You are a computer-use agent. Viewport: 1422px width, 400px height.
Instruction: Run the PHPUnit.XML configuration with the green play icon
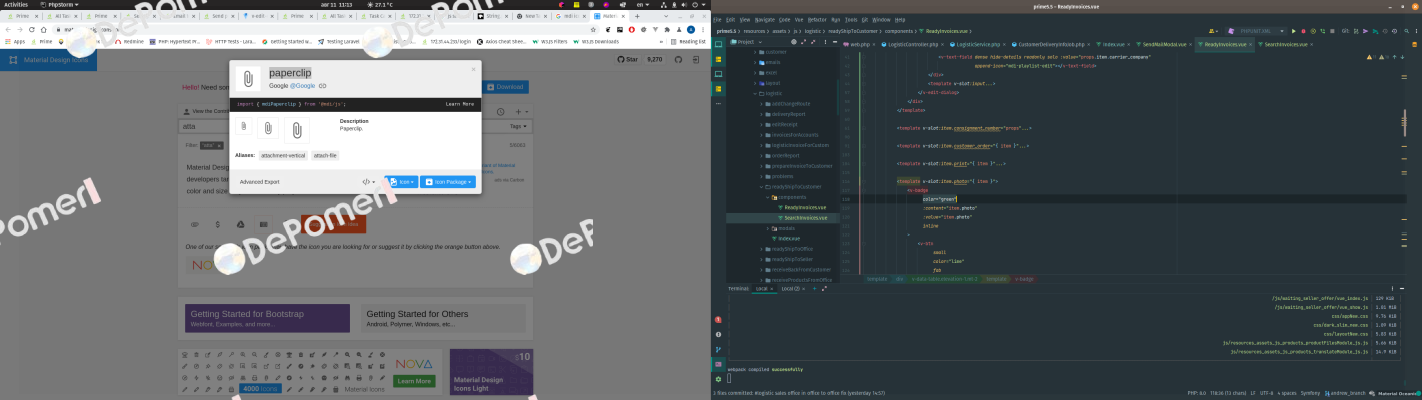(x=1292, y=32)
